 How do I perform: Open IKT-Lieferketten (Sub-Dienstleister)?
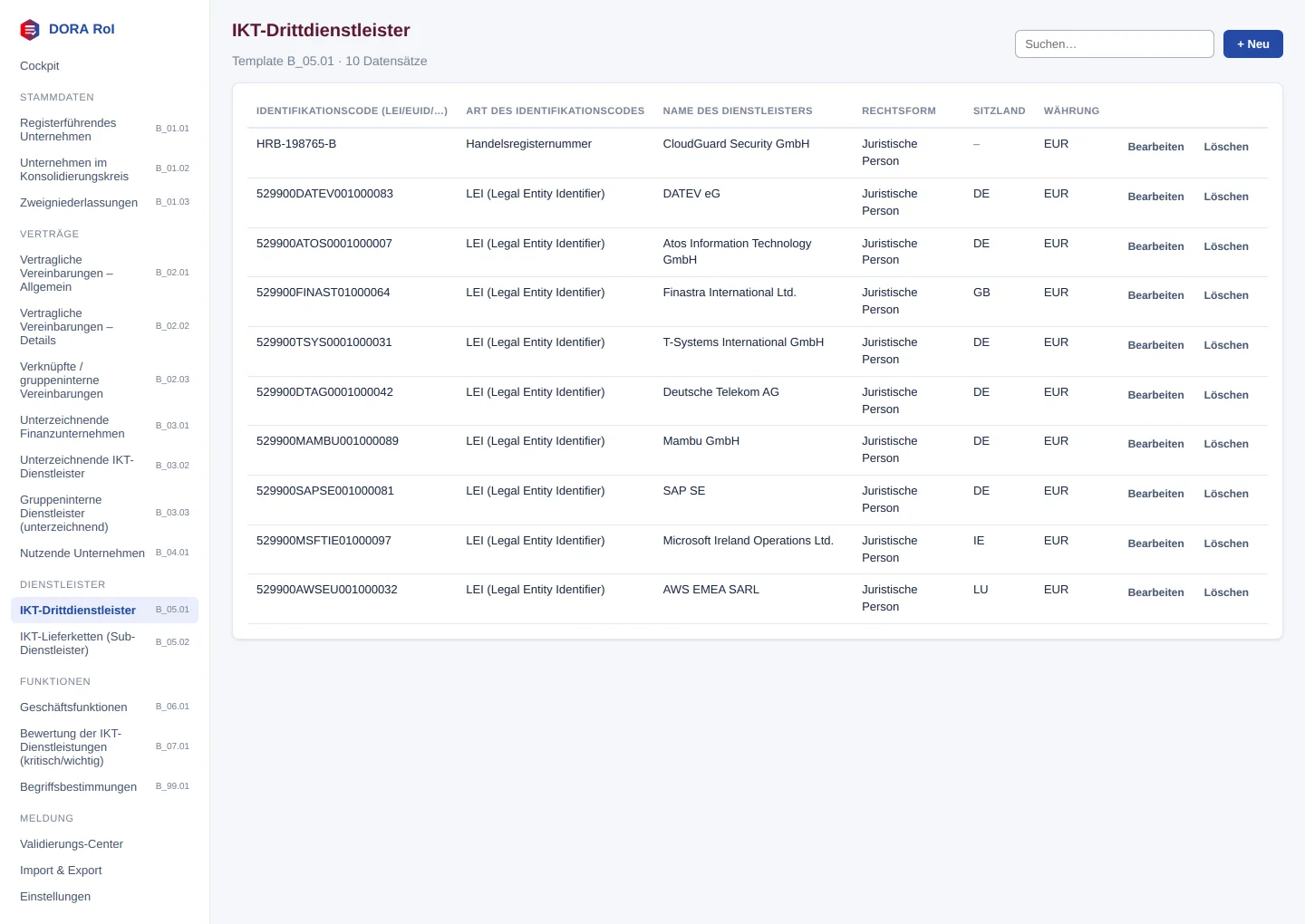coord(104,643)
